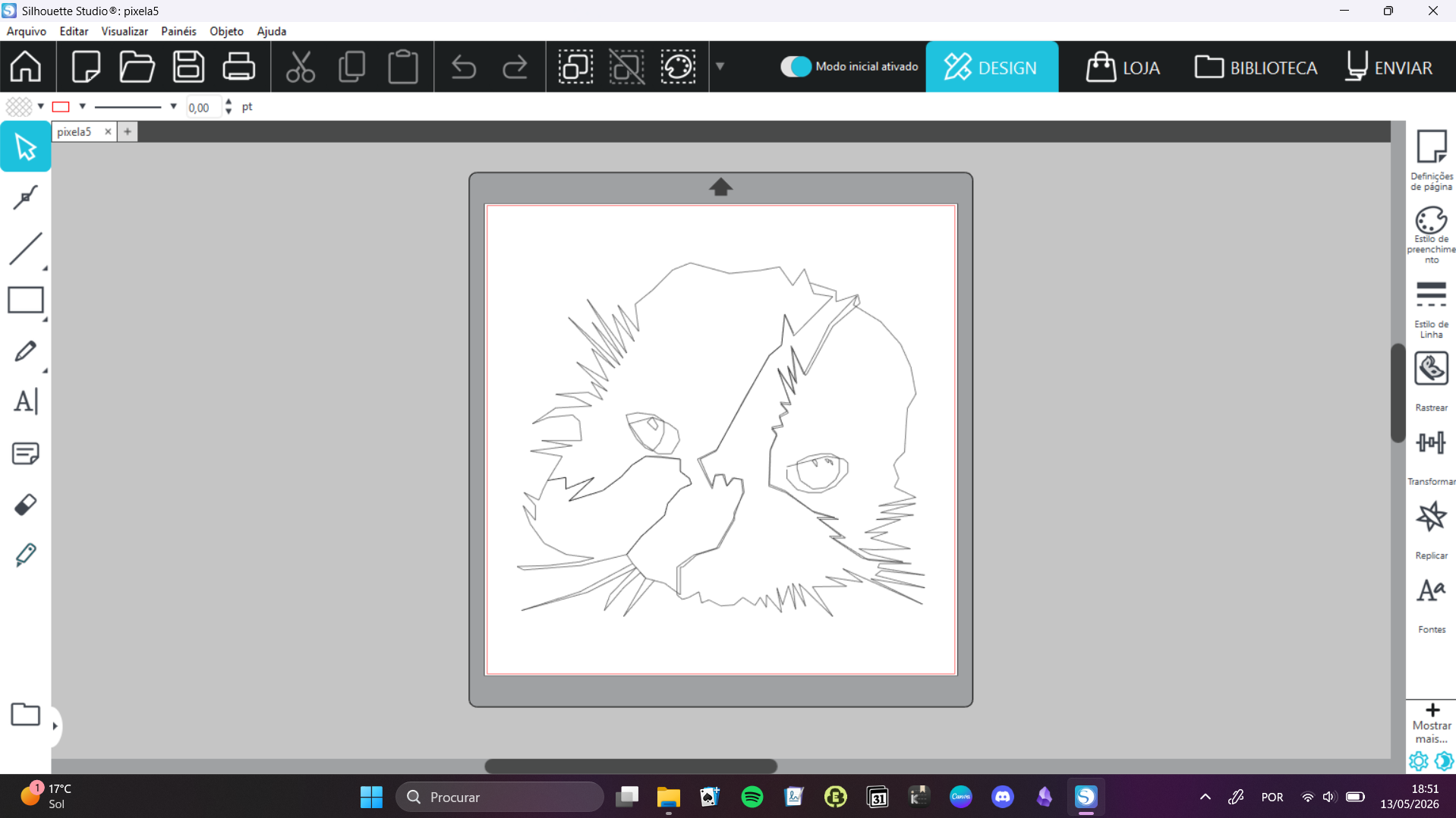
Task: Open the Windows Start menu
Action: point(371,797)
